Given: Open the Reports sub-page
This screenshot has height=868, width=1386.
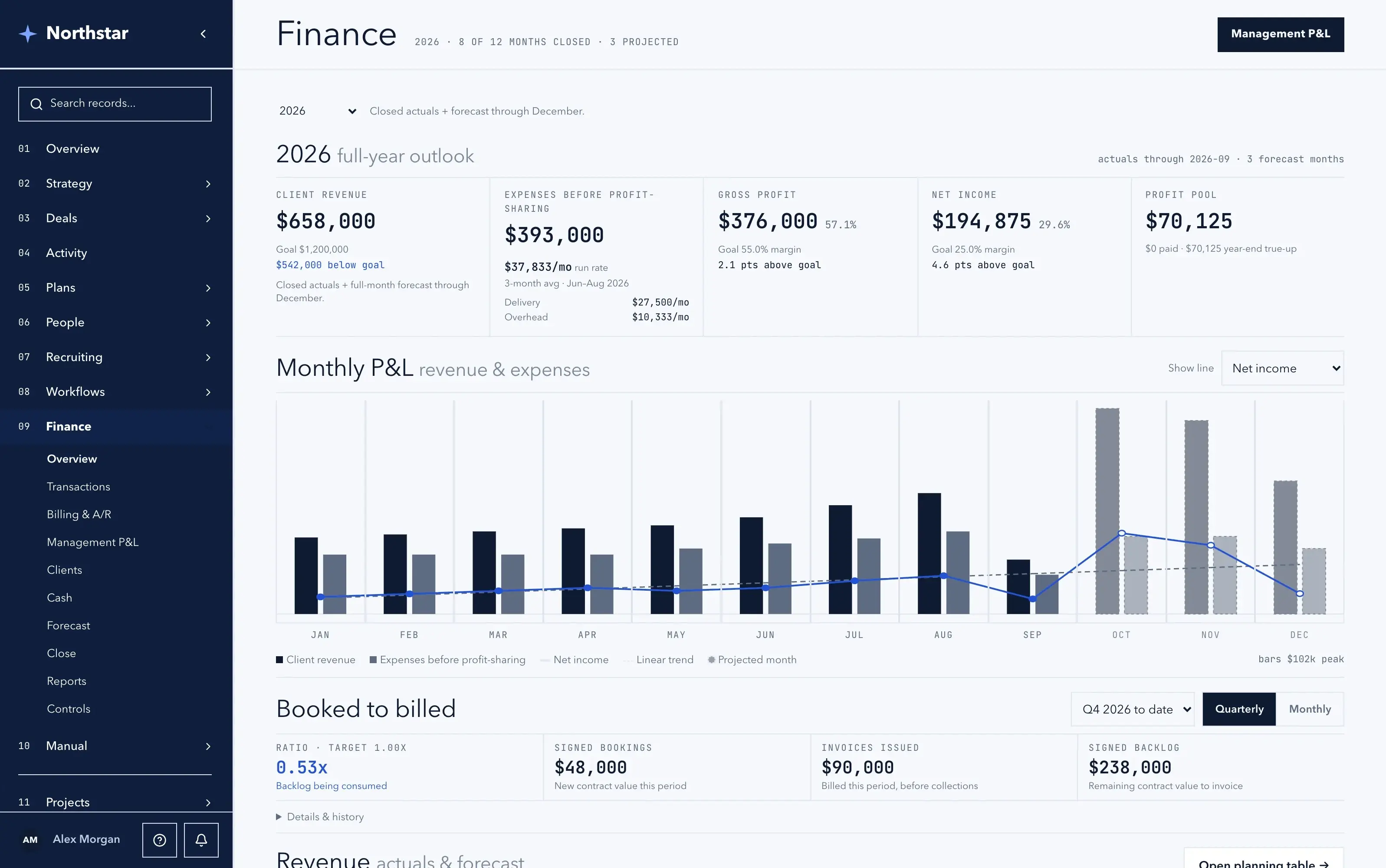Looking at the screenshot, I should click(x=66, y=681).
